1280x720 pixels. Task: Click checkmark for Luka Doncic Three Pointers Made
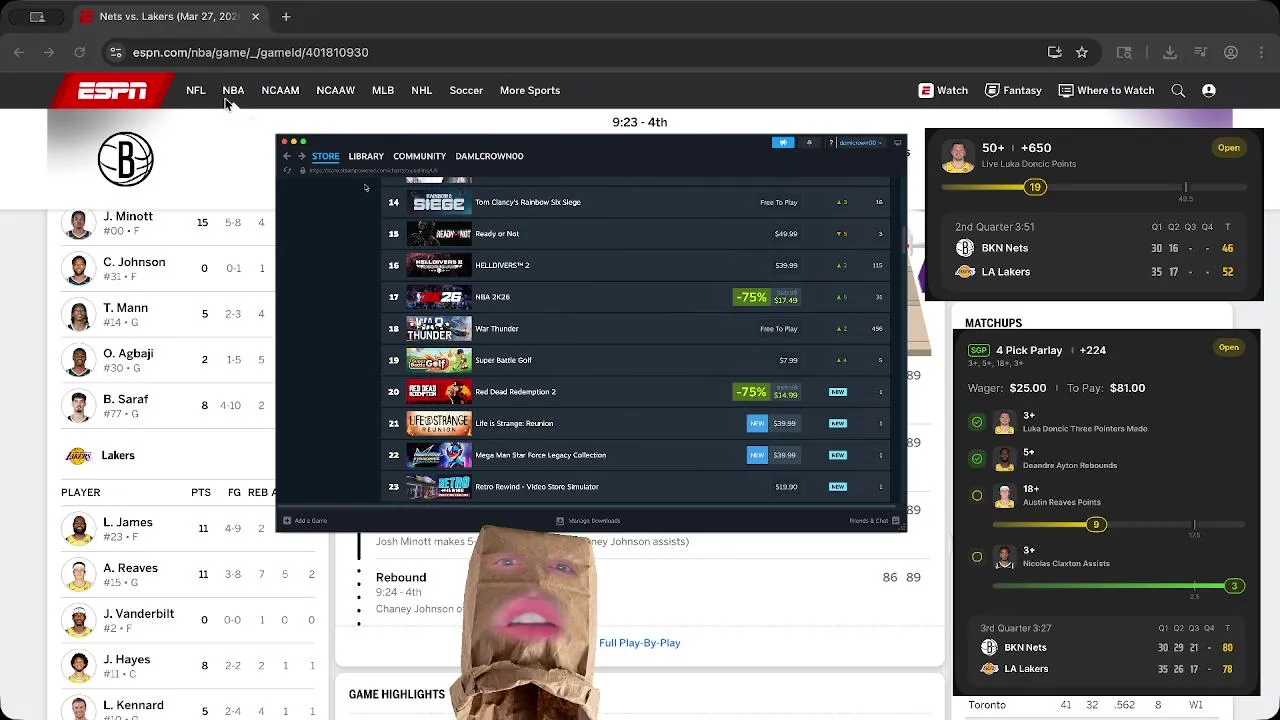point(977,422)
